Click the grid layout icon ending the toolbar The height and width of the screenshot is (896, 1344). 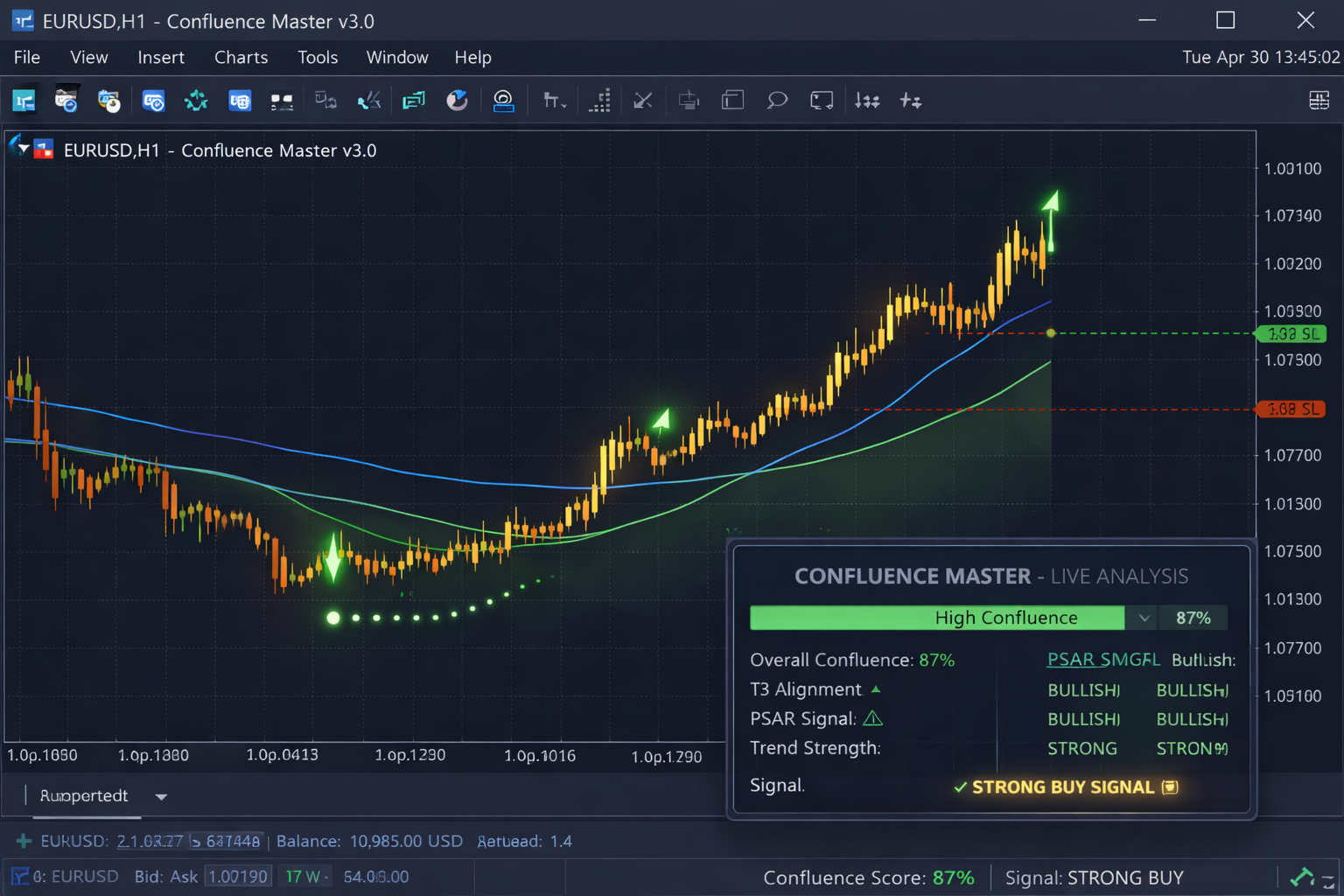(1319, 101)
